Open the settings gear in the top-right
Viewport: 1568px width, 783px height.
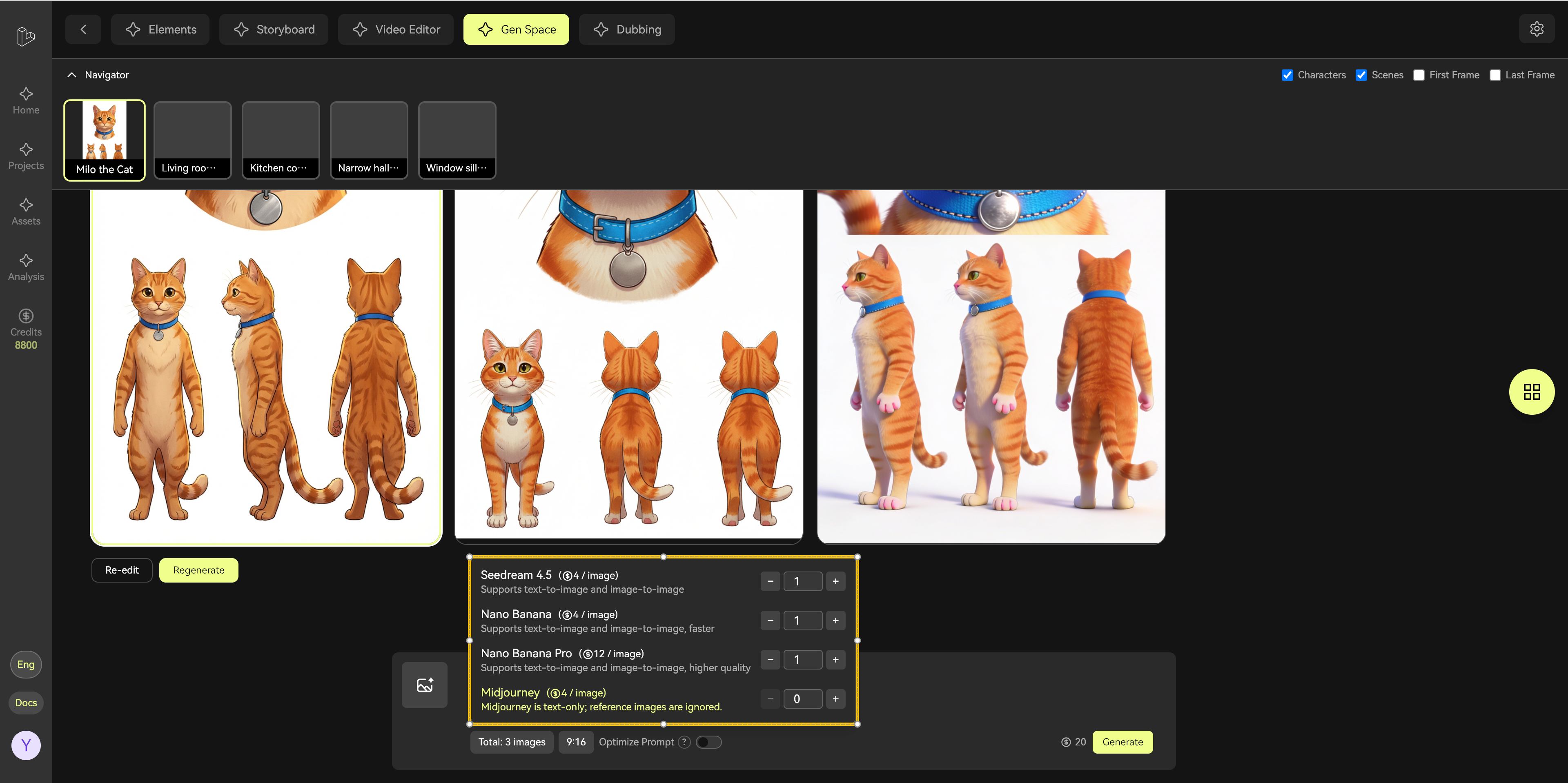pyautogui.click(x=1536, y=29)
